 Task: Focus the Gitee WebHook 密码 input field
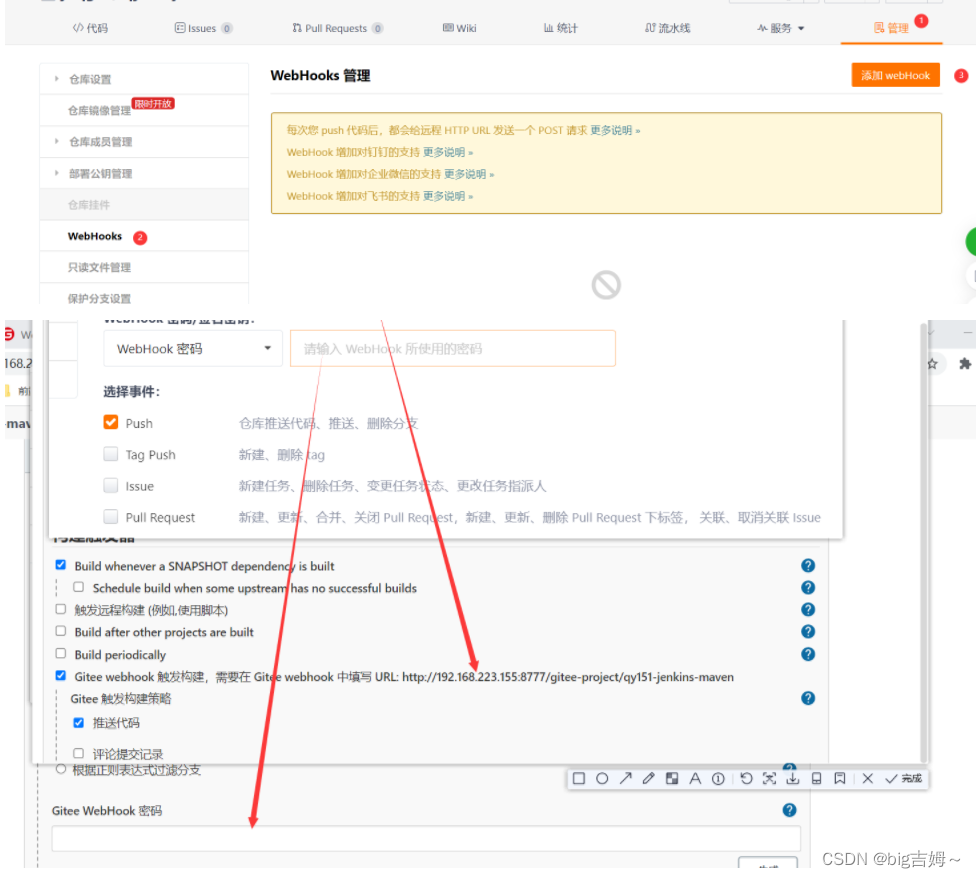[x=426, y=838]
